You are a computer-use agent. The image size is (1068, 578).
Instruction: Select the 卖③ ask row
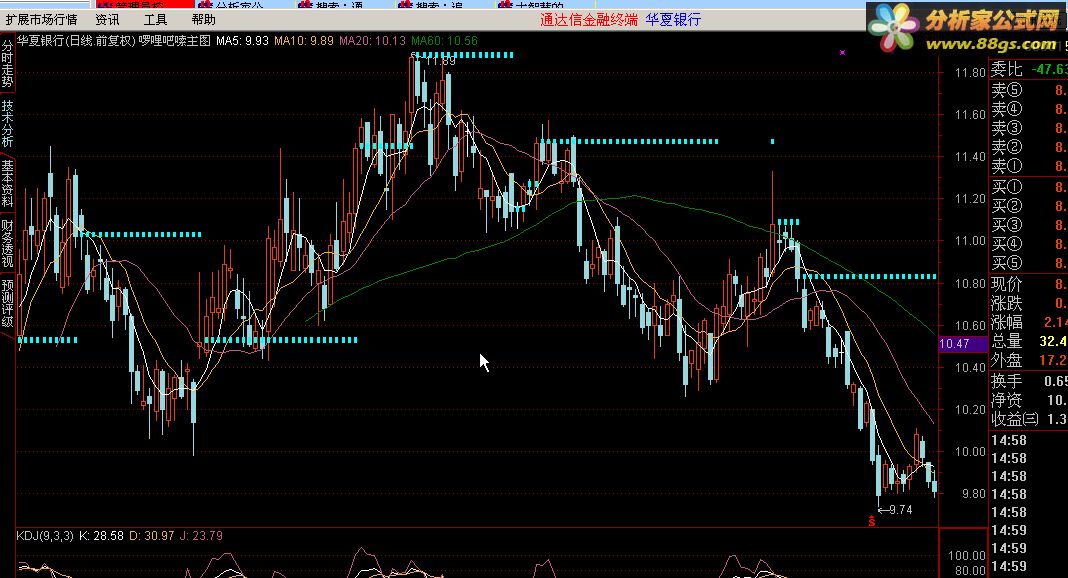(x=1028, y=128)
